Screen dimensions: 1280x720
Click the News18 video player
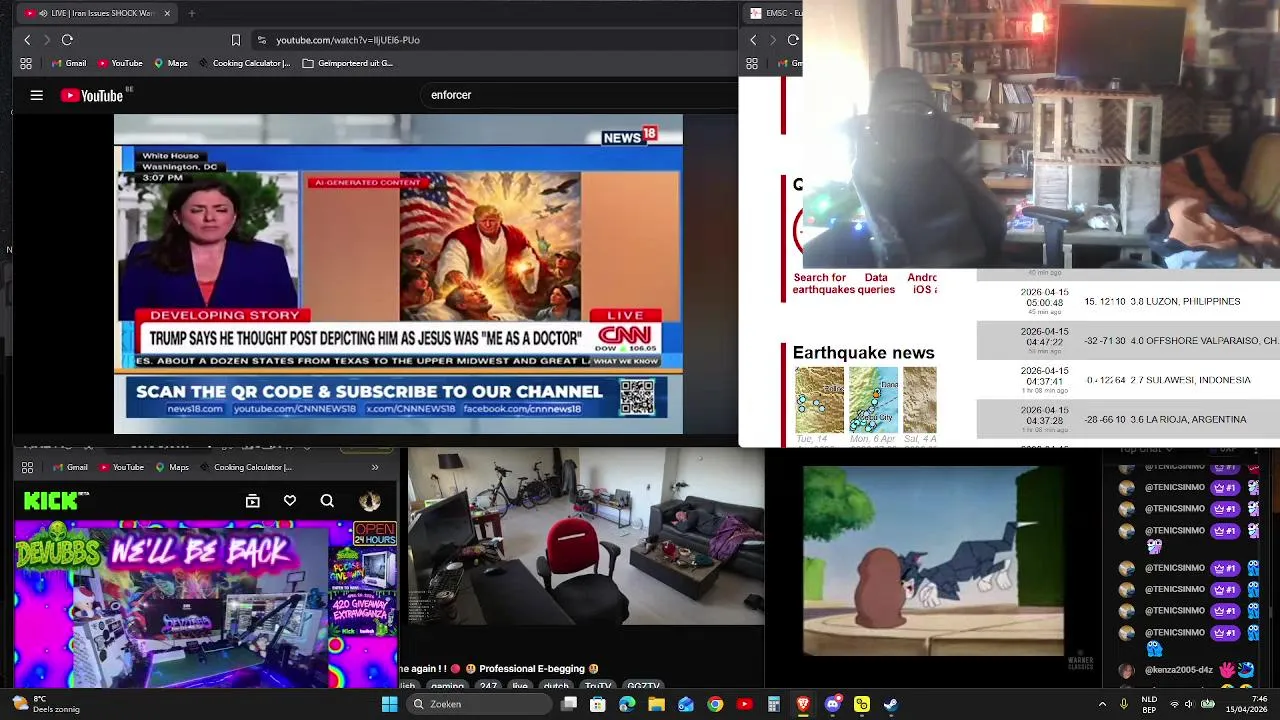coord(398,274)
